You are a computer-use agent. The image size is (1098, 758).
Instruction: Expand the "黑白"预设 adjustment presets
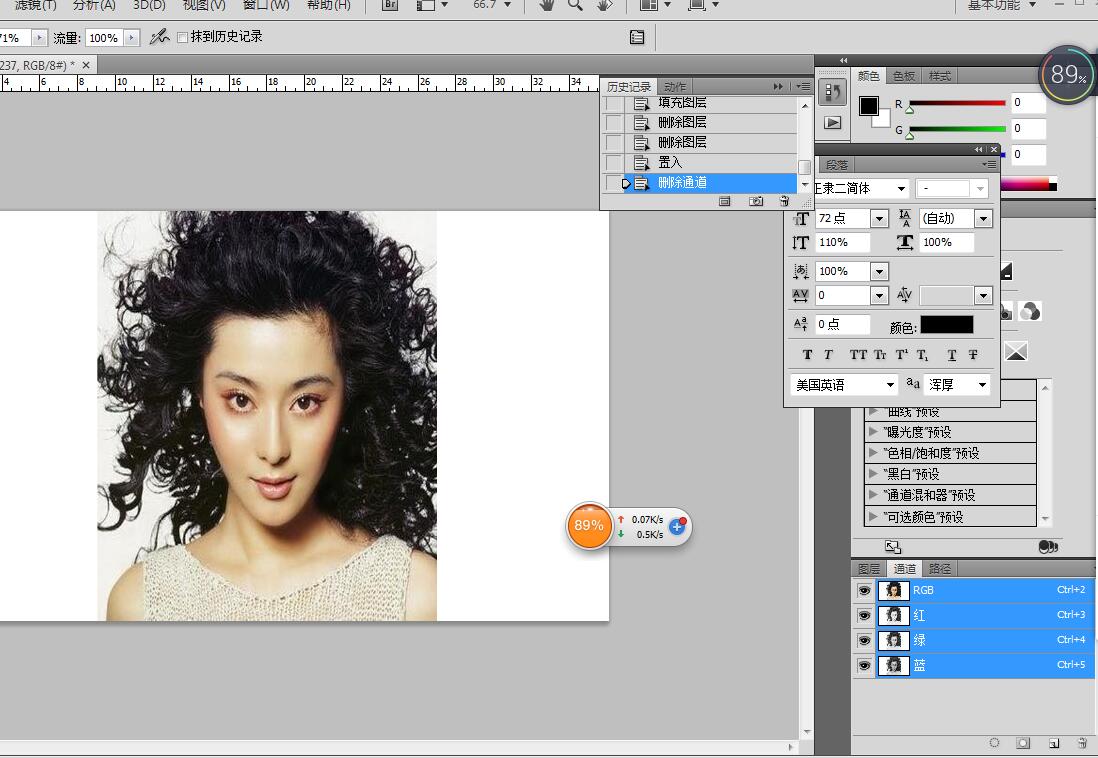873,474
